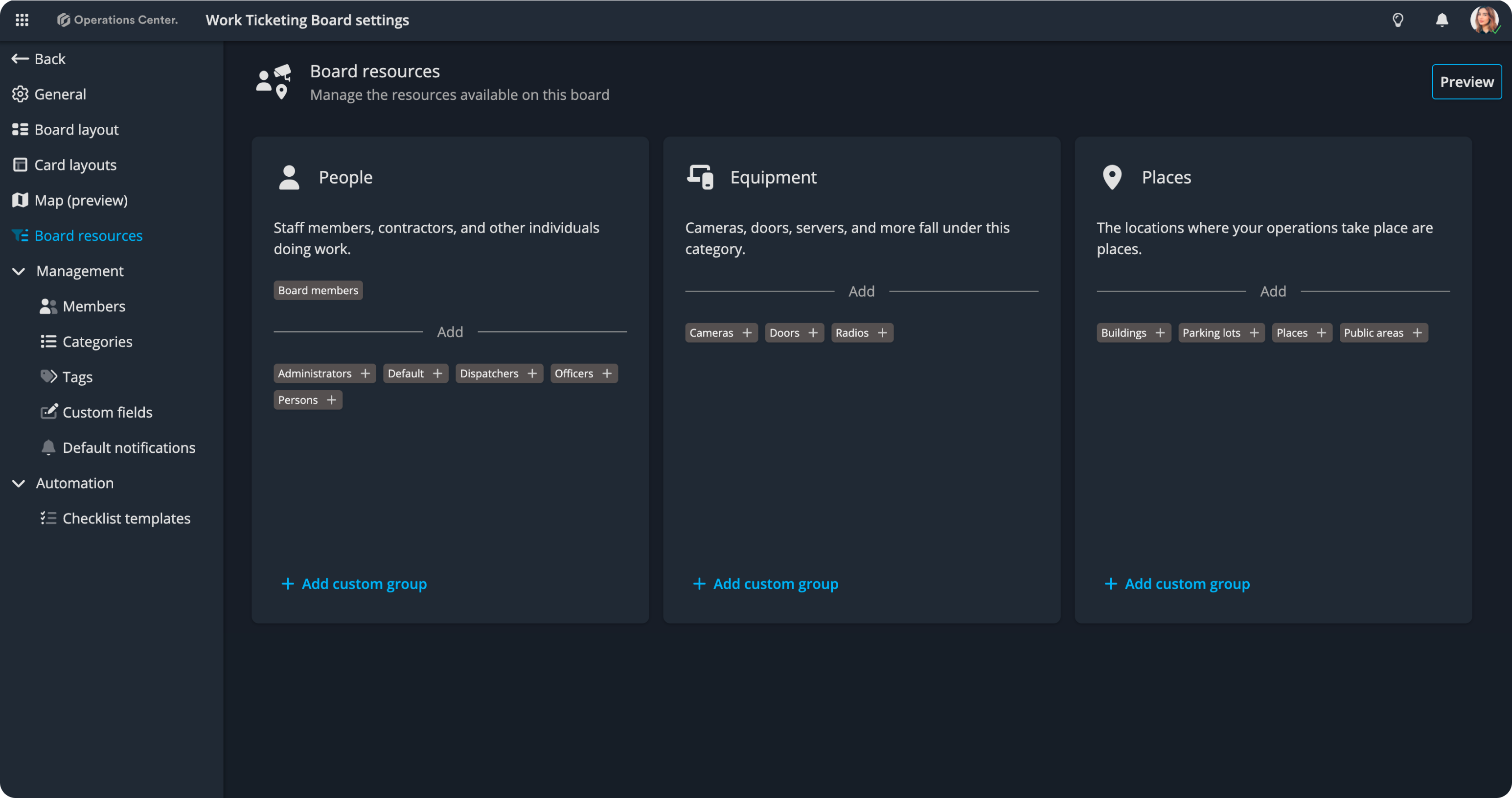
Task: Select Checklist templates menu item
Action: [x=126, y=518]
